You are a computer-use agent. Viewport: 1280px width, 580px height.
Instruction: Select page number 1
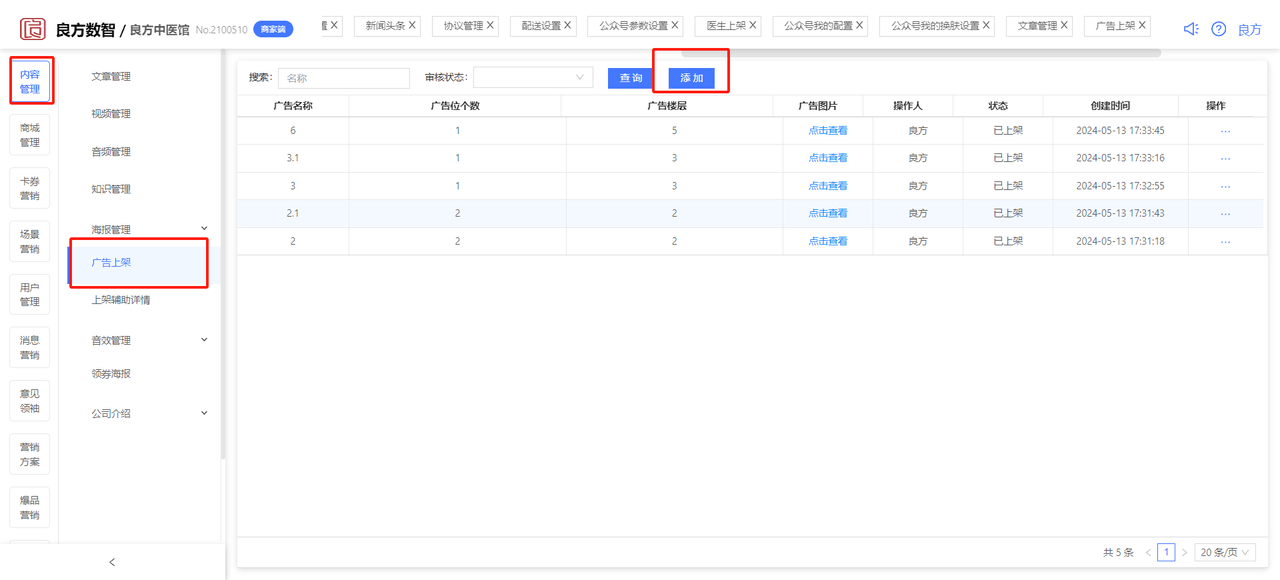(1166, 552)
